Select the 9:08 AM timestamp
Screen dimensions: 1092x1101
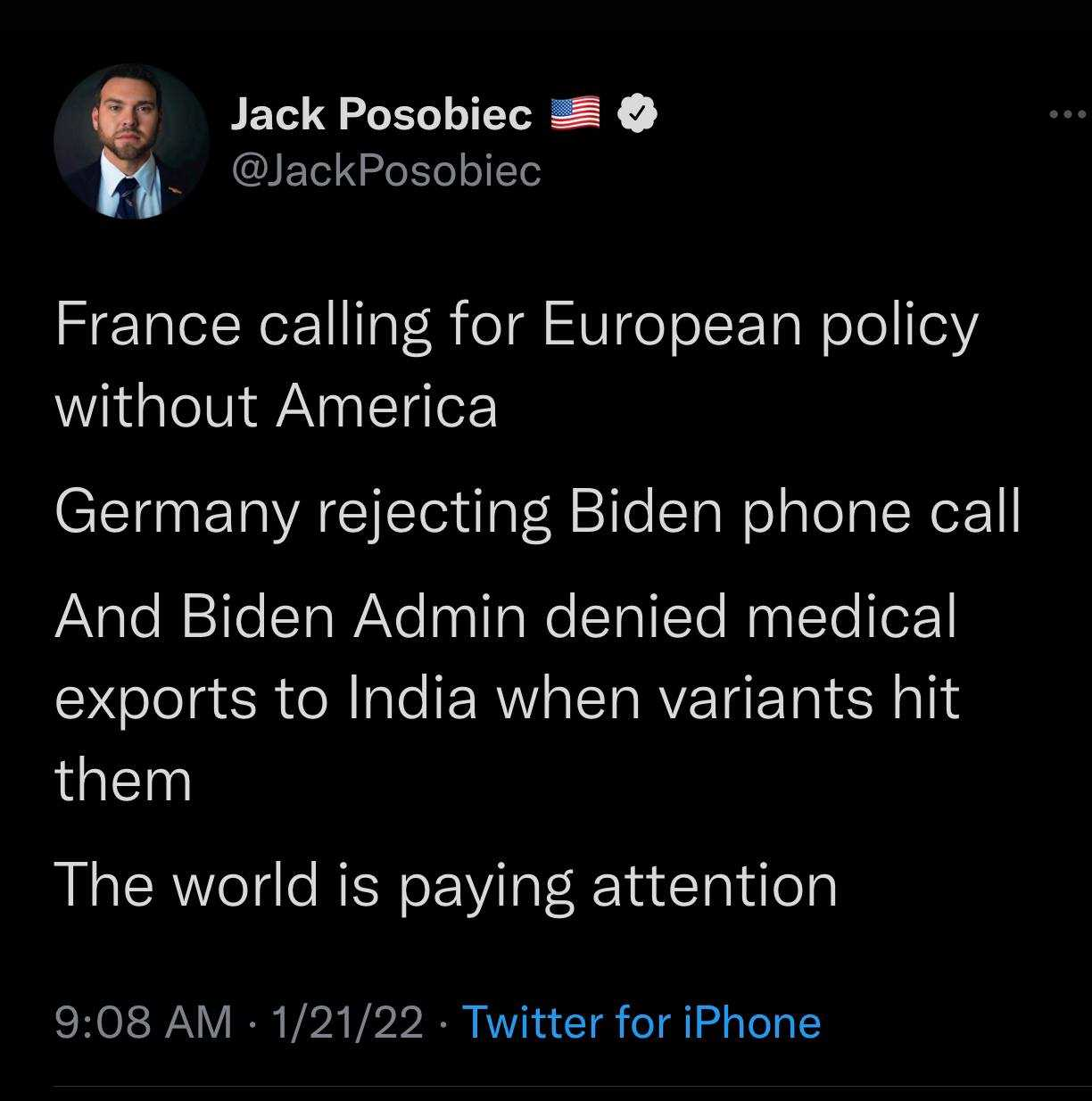point(144,1022)
